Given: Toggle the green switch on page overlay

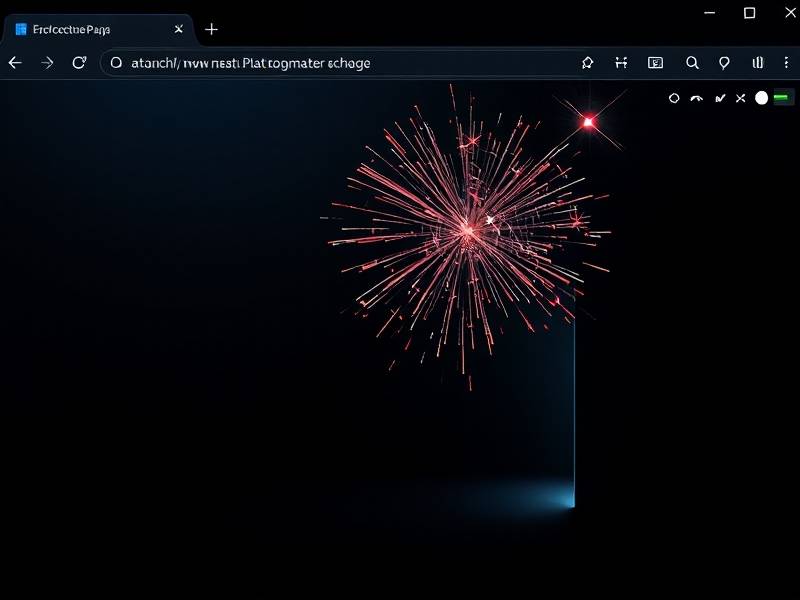Looking at the screenshot, I should click(x=782, y=98).
